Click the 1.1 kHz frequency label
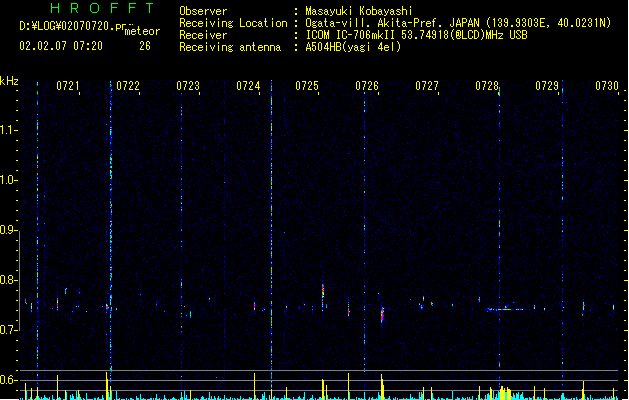The height and width of the screenshot is (400, 629). (8, 130)
